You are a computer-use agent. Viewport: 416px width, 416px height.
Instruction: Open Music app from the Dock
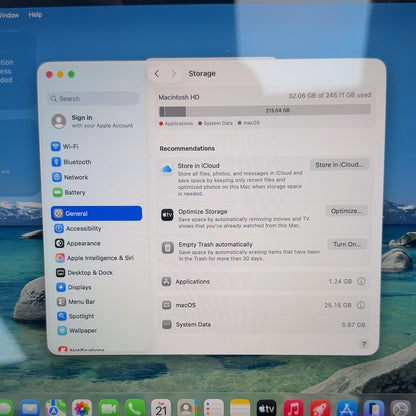point(293,408)
